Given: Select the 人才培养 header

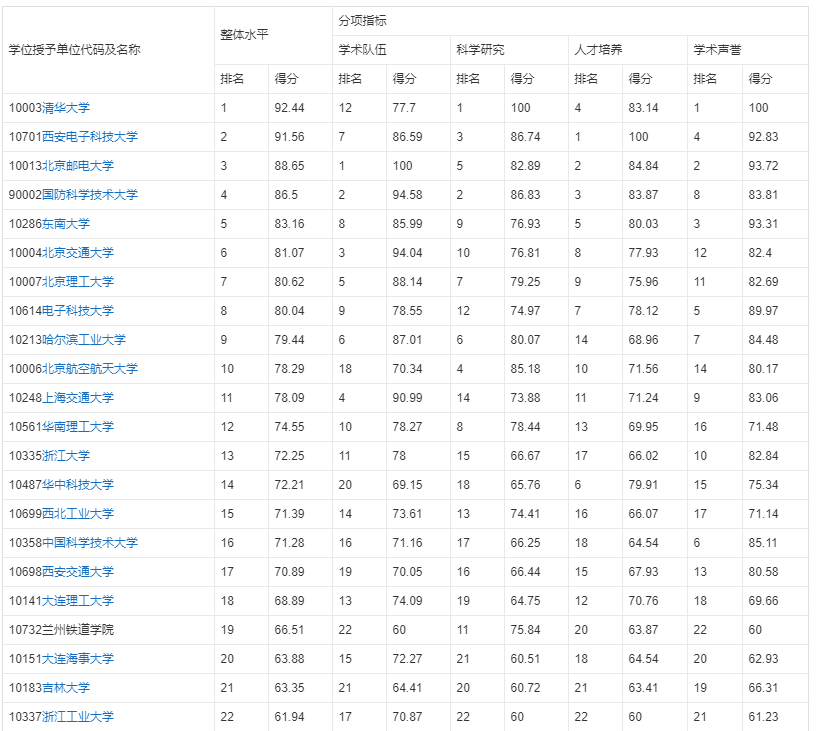Looking at the screenshot, I should 598,50.
